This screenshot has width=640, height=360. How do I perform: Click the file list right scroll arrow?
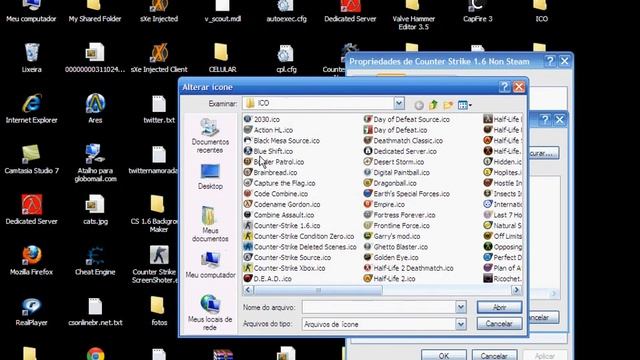516,290
